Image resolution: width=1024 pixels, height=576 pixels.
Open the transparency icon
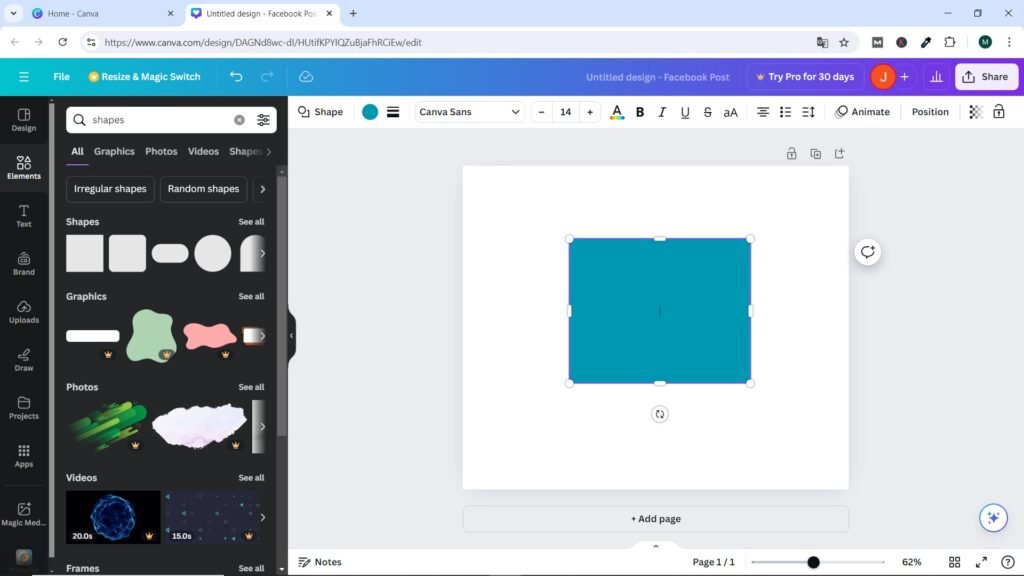[976, 112]
